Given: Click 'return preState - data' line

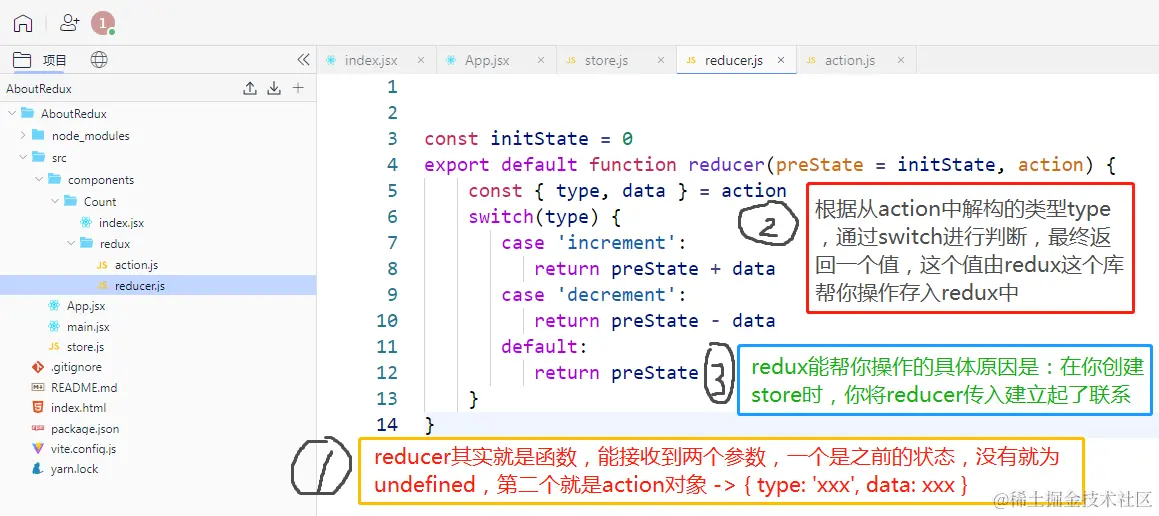Looking at the screenshot, I should coord(655,320).
